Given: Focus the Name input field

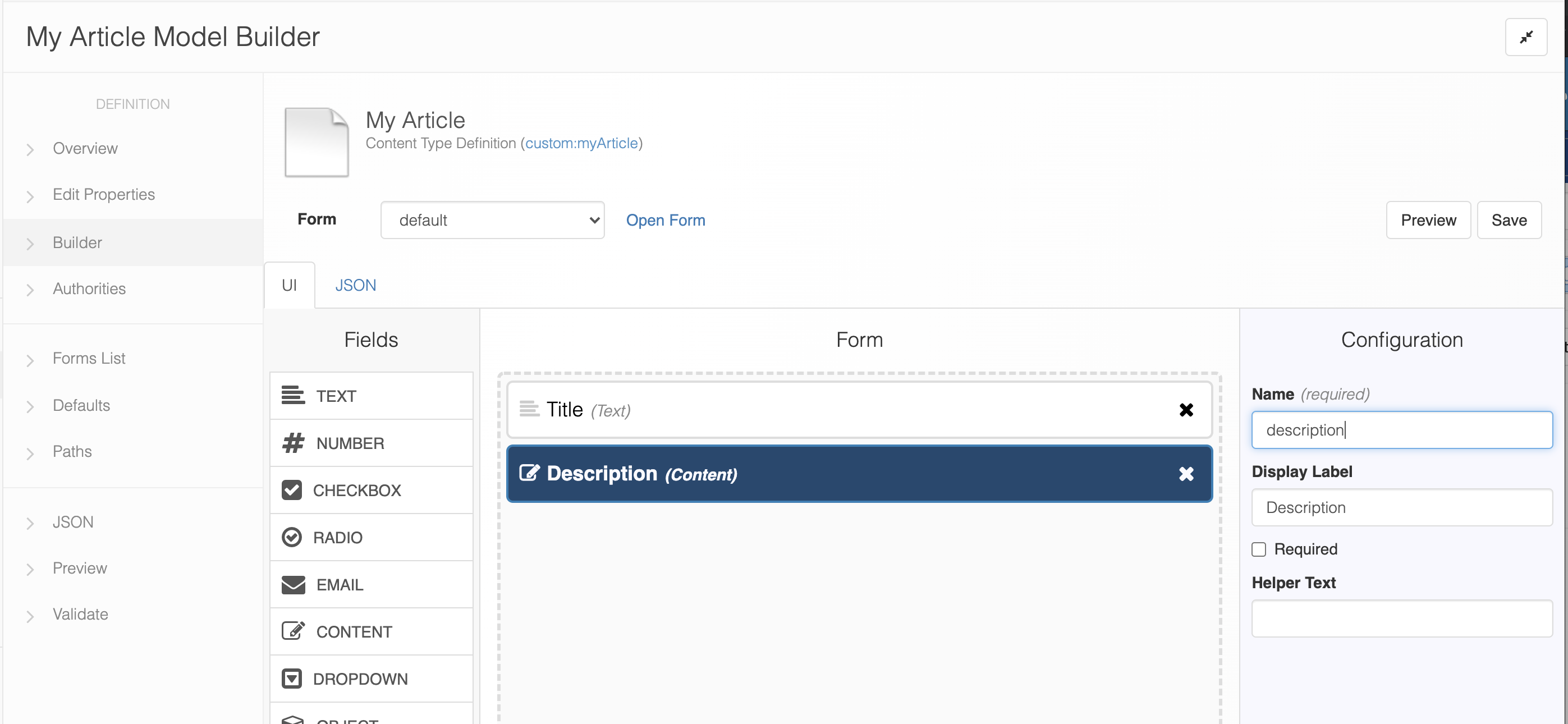Looking at the screenshot, I should 1401,430.
